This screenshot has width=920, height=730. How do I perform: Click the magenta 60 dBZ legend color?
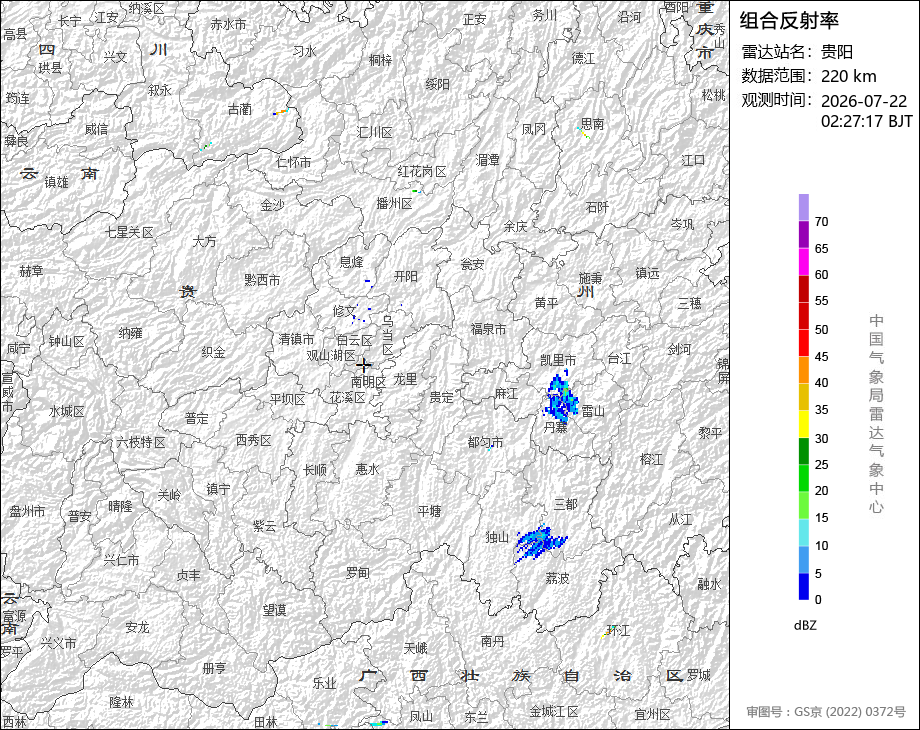(804, 262)
